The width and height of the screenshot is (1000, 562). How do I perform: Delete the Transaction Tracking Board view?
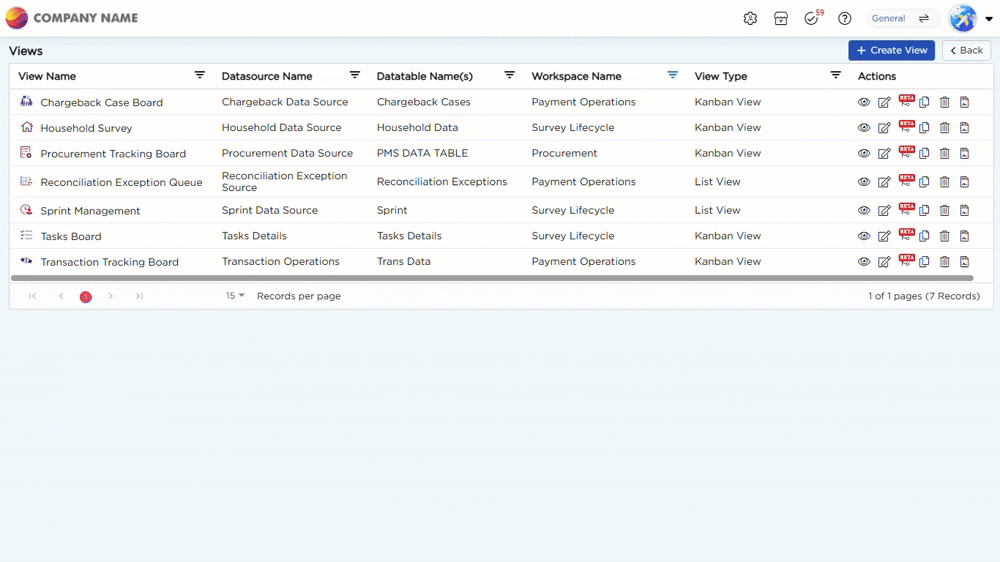(945, 262)
